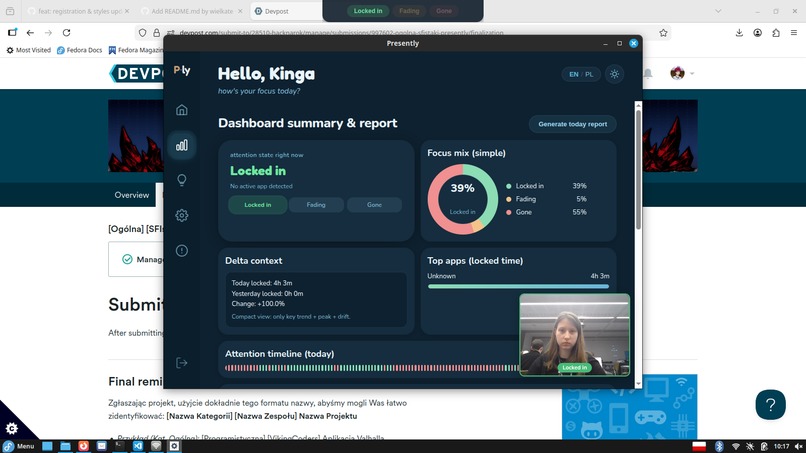Click floating overlay Fading pill
The height and width of the screenshot is (453, 806).
pos(409,11)
